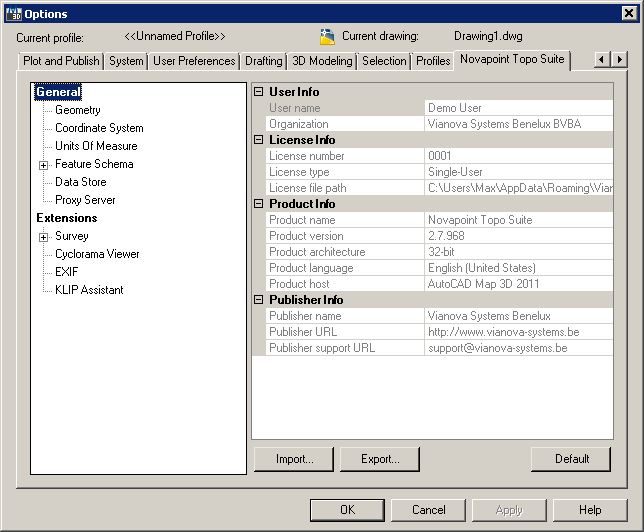
Task: Switch to the Plot and Publish tab
Action: pyautogui.click(x=61, y=61)
